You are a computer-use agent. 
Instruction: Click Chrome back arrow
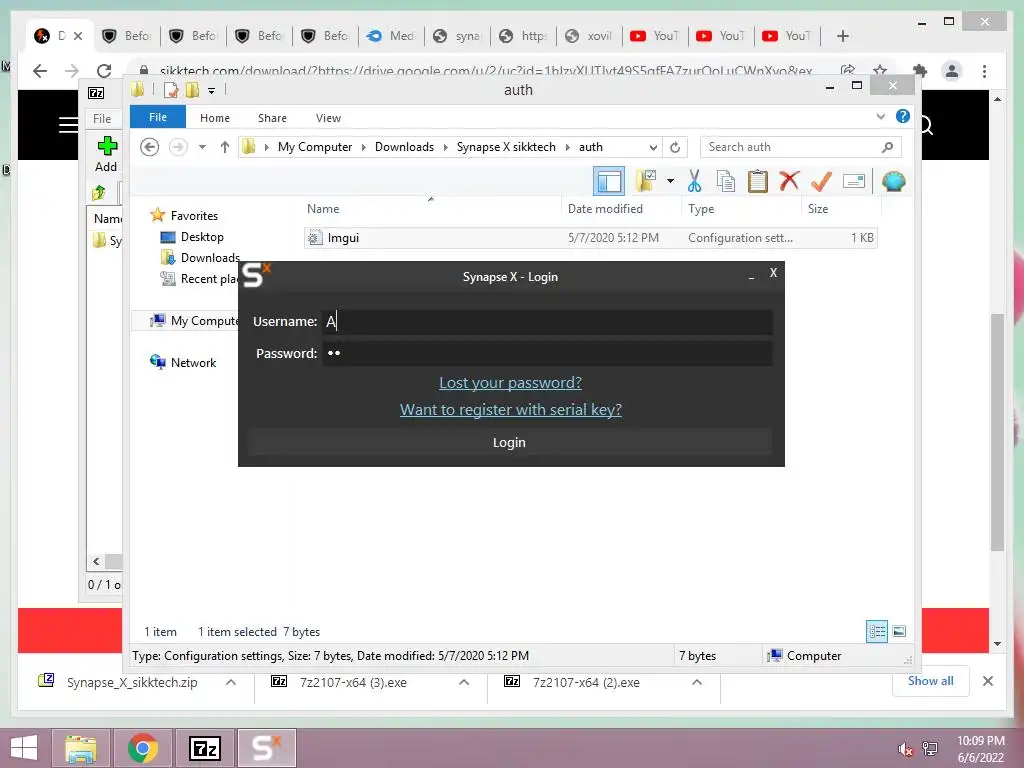40,71
